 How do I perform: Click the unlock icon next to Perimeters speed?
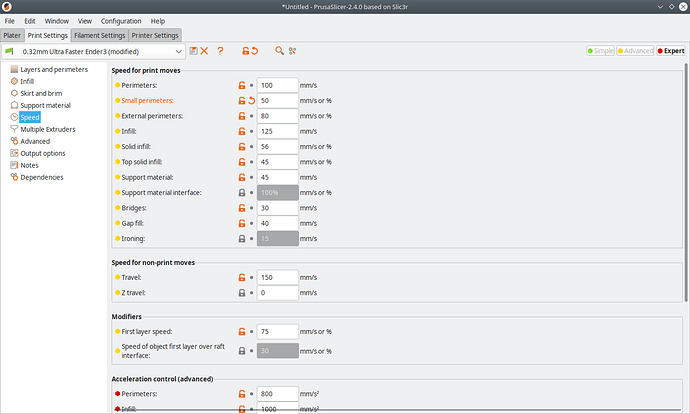242,85
